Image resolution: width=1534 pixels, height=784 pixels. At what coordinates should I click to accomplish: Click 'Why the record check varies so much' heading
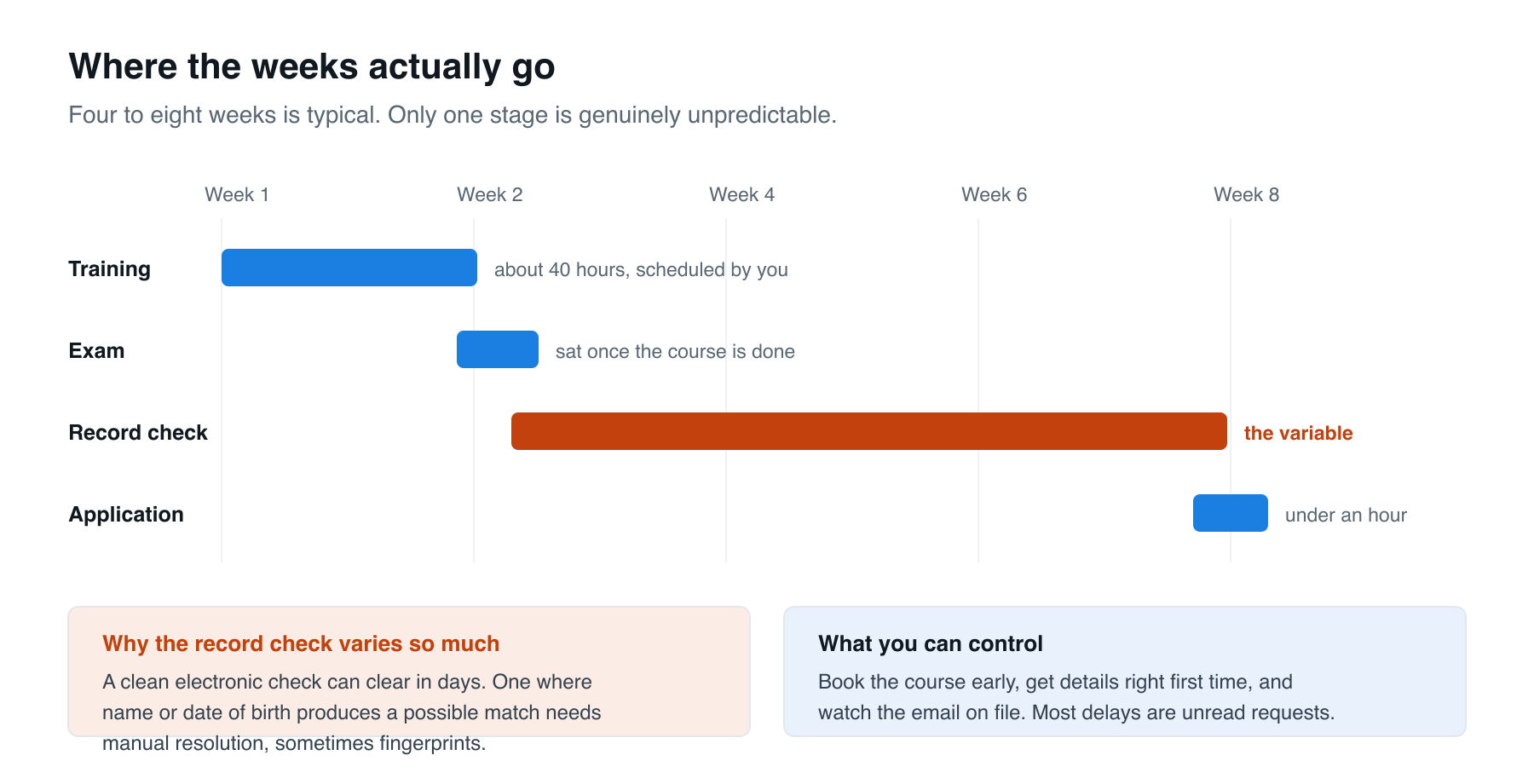tap(301, 643)
